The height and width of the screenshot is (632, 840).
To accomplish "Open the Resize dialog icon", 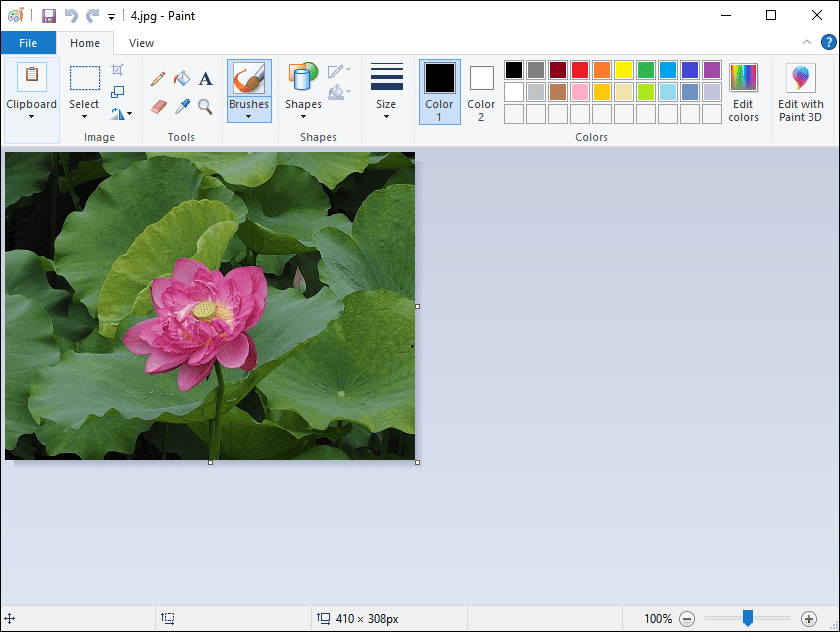I will pyautogui.click(x=118, y=90).
